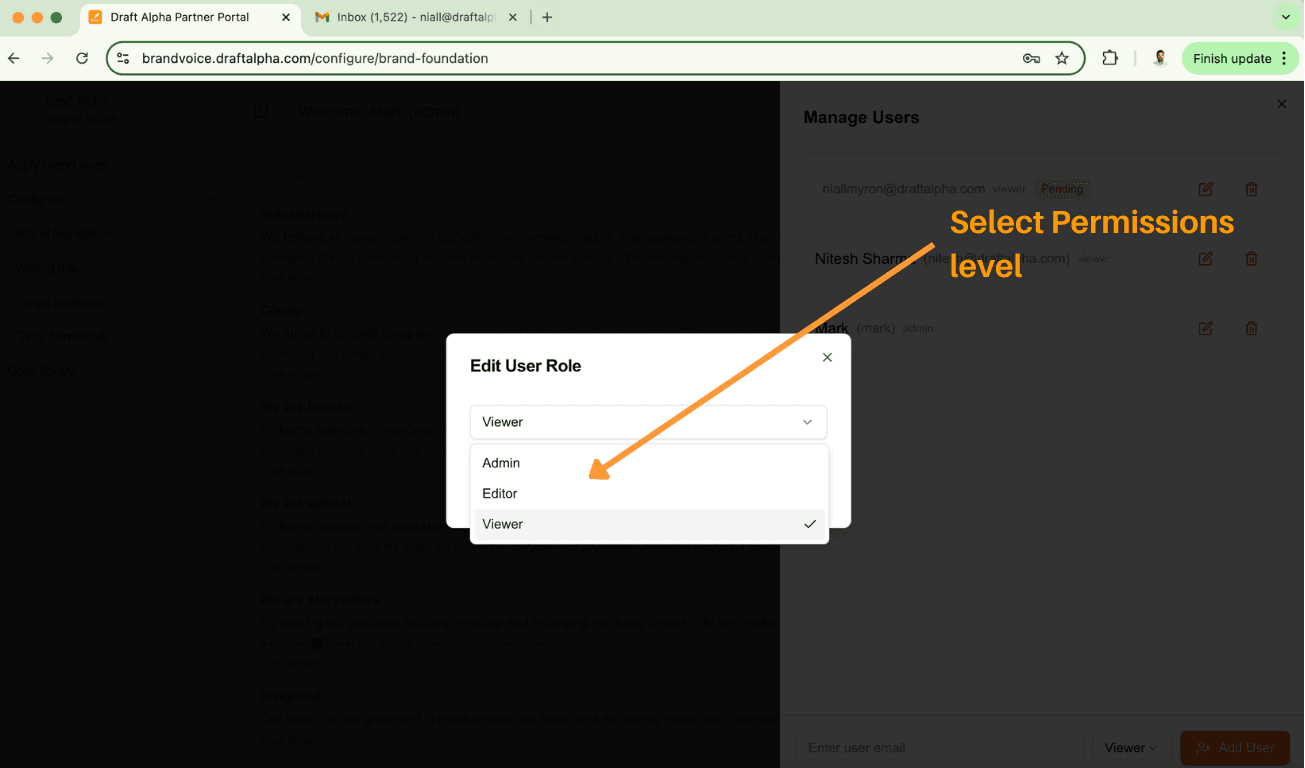Go back in browser history
1305x768 pixels.
click(14, 59)
